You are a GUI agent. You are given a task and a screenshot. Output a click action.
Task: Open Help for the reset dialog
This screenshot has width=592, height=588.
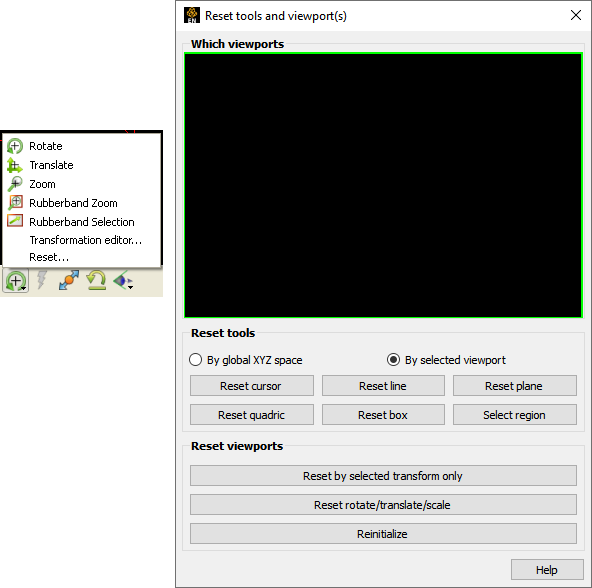tap(547, 569)
